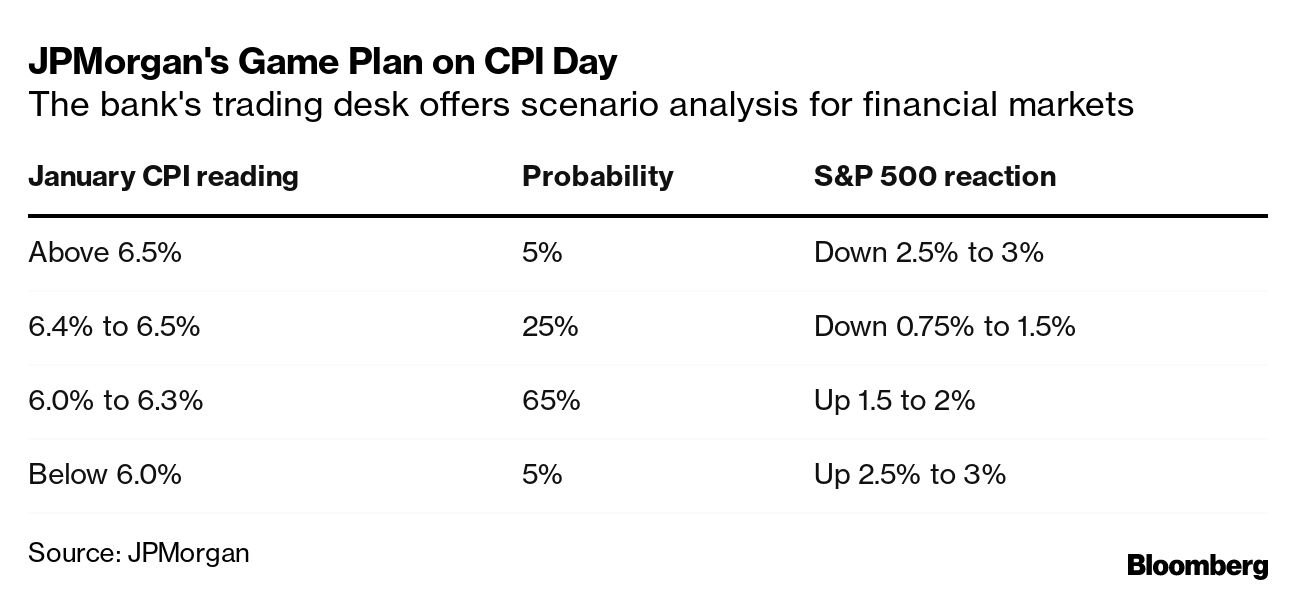The width and height of the screenshot is (1296, 592).
Task: Click the subtitle about the bank's trading desk
Action: (x=580, y=104)
